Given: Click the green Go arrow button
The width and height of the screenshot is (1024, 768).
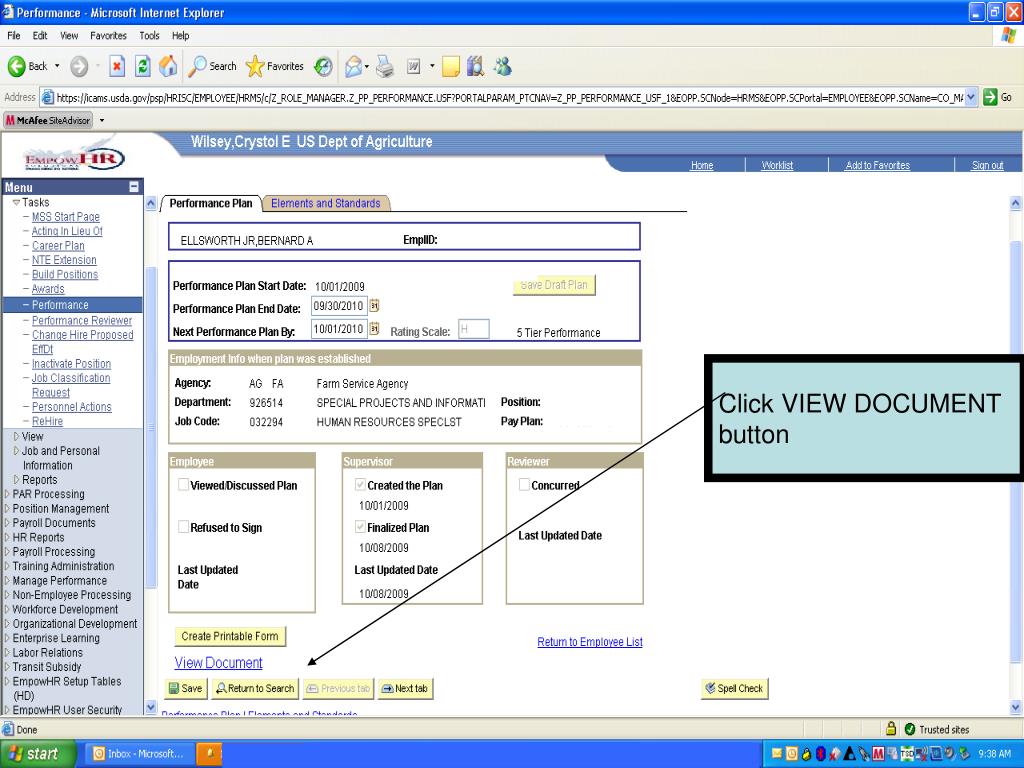Looking at the screenshot, I should (x=990, y=97).
